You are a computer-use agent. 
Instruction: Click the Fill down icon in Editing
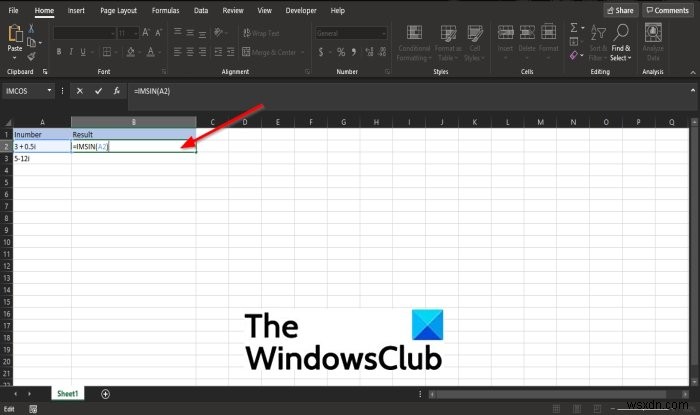pyautogui.click(x=574, y=42)
